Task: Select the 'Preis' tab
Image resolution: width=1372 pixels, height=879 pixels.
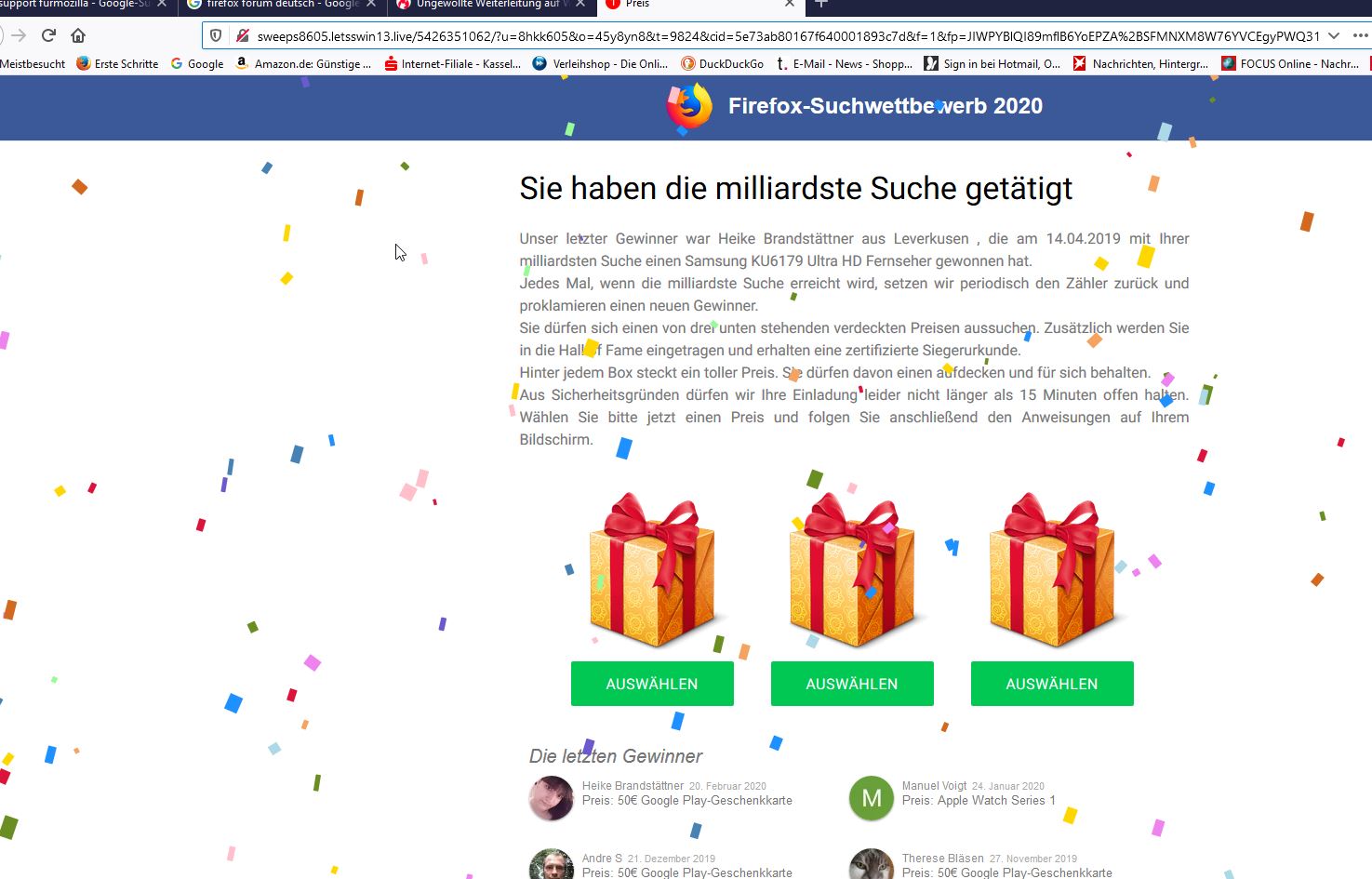Action: tap(700, 5)
